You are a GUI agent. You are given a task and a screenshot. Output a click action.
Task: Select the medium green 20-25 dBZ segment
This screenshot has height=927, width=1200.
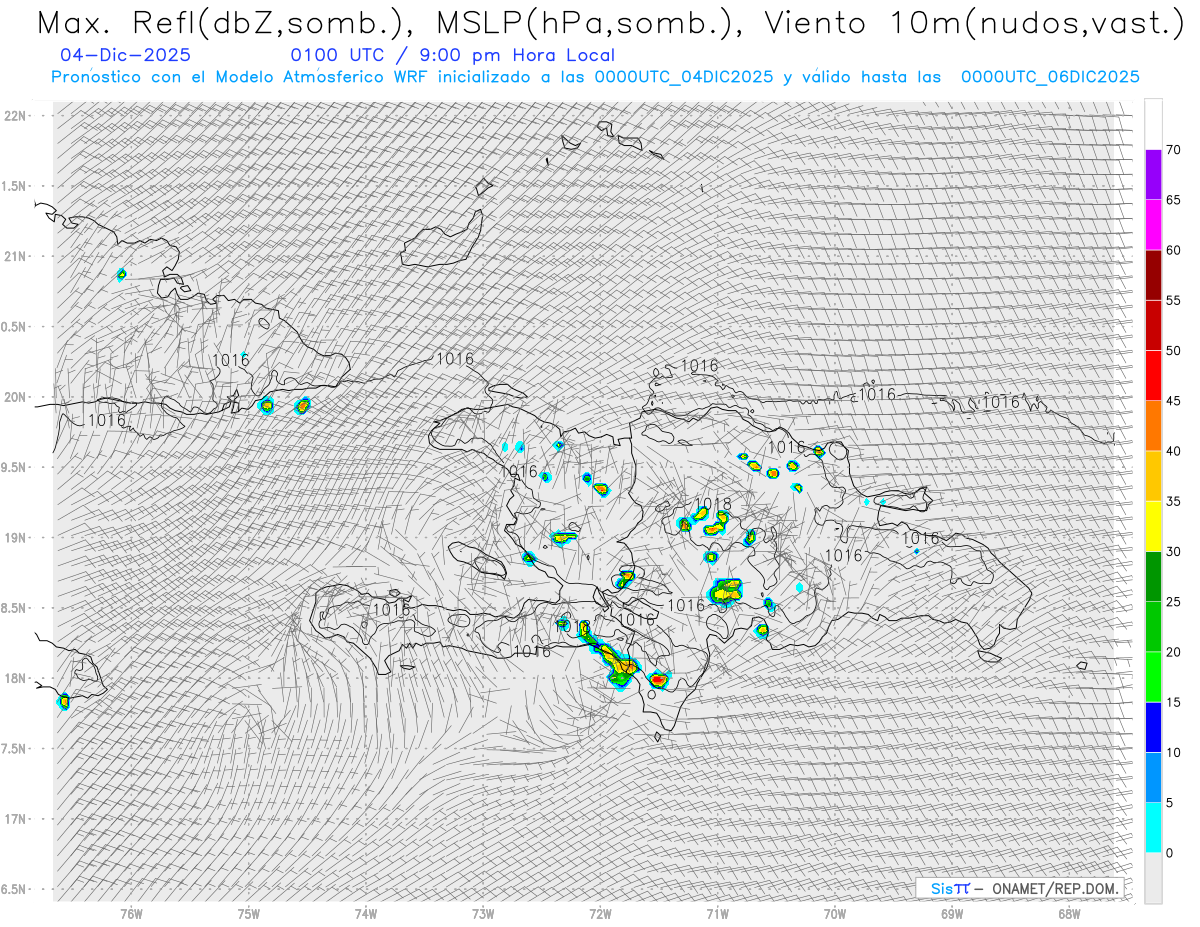[1153, 626]
